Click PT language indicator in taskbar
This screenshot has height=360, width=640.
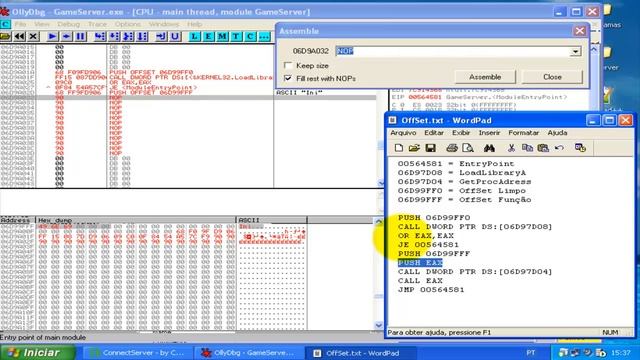tap(531, 353)
